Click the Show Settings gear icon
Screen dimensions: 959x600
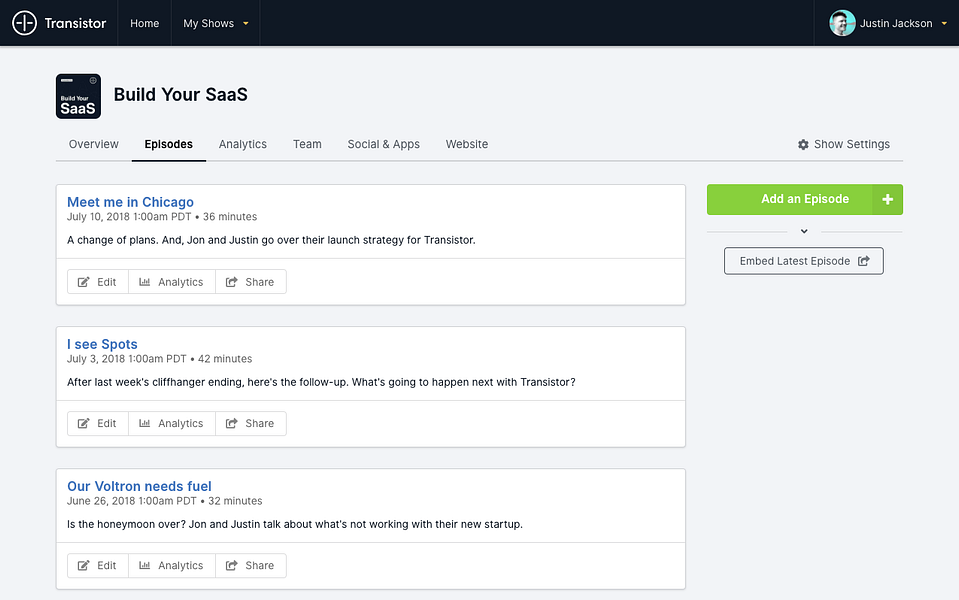tap(803, 144)
